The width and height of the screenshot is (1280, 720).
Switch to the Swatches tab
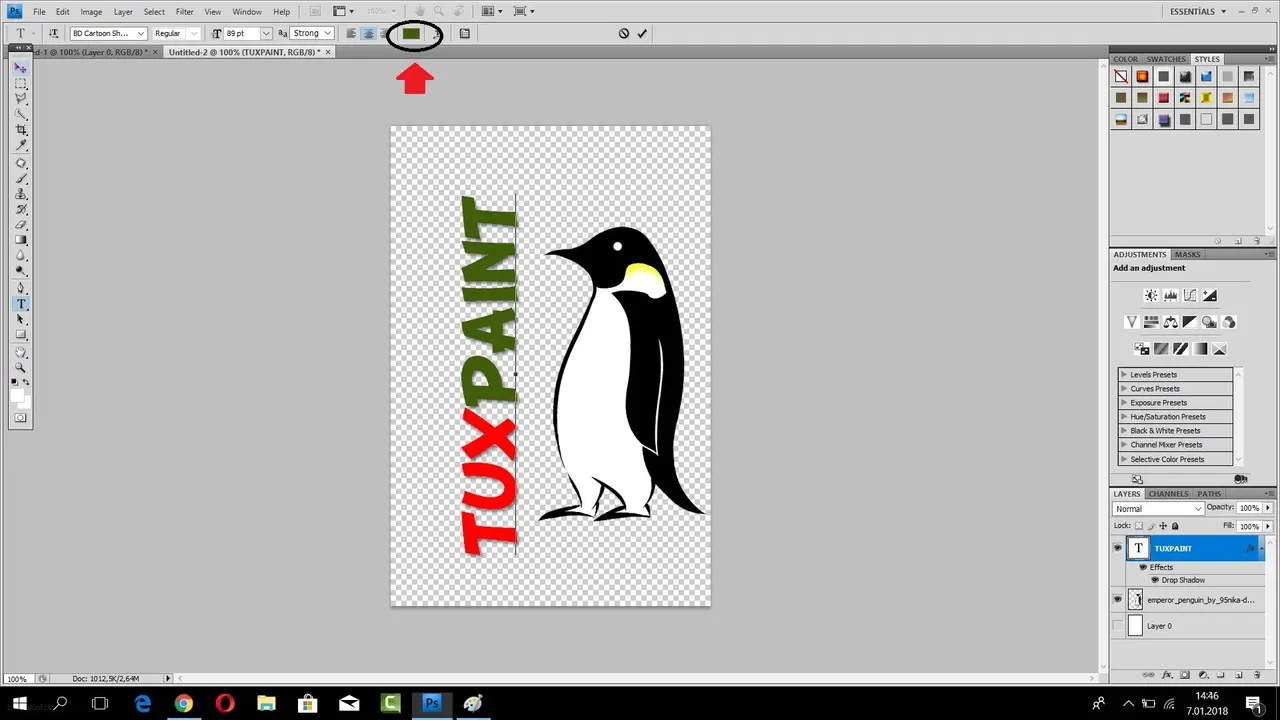[x=1166, y=59]
